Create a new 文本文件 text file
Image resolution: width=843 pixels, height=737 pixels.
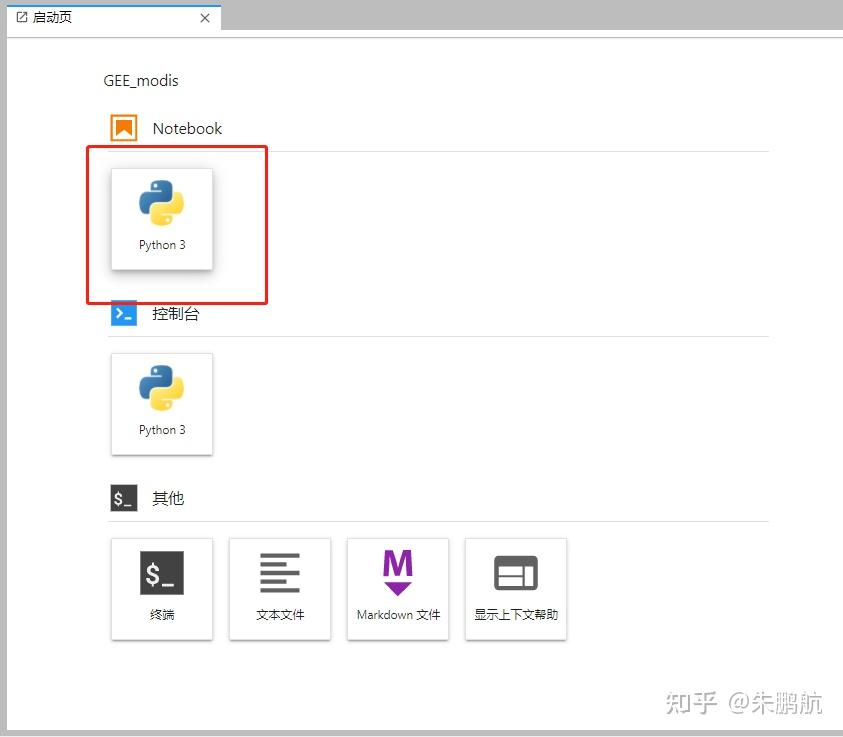click(280, 589)
